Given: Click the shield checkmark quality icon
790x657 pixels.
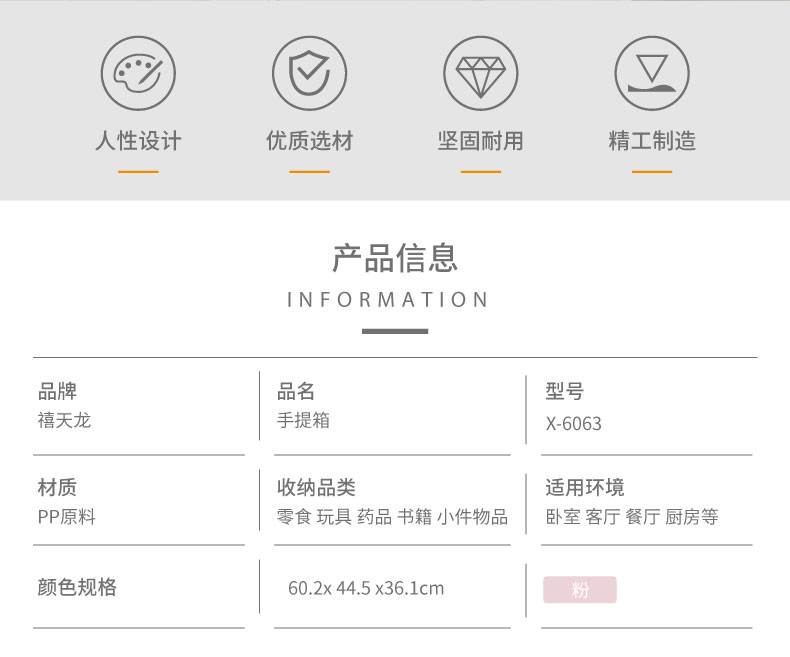Looking at the screenshot, I should (309, 73).
